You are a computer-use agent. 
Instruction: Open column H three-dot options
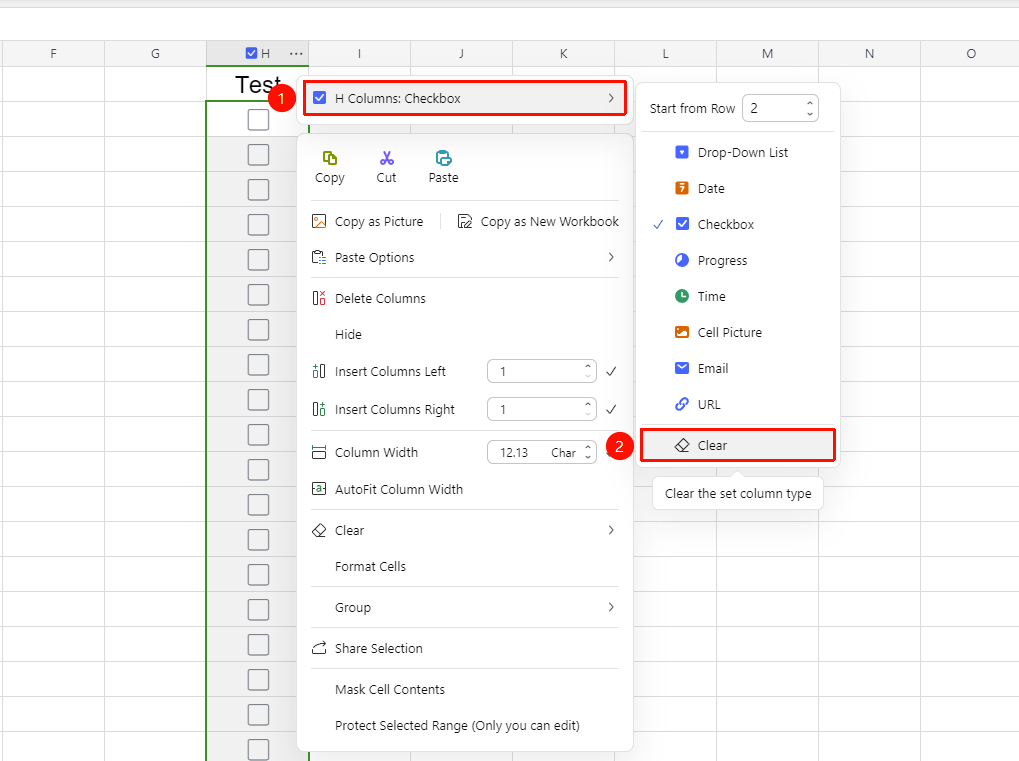[296, 53]
